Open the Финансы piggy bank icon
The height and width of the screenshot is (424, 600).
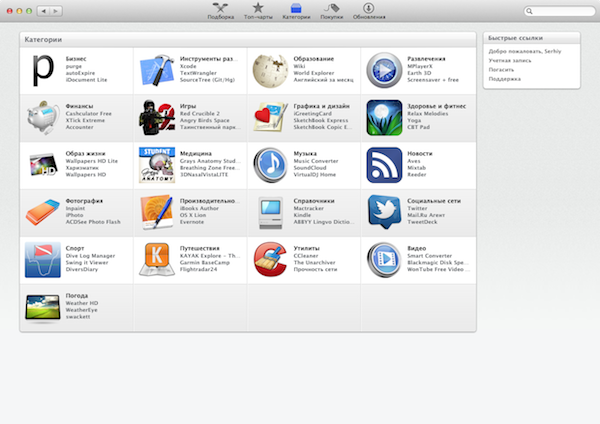pos(43,117)
